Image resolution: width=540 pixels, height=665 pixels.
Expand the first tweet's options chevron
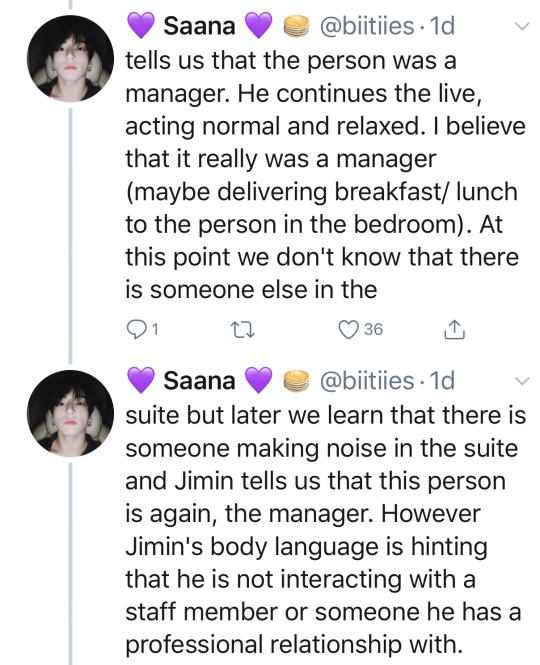point(522,26)
